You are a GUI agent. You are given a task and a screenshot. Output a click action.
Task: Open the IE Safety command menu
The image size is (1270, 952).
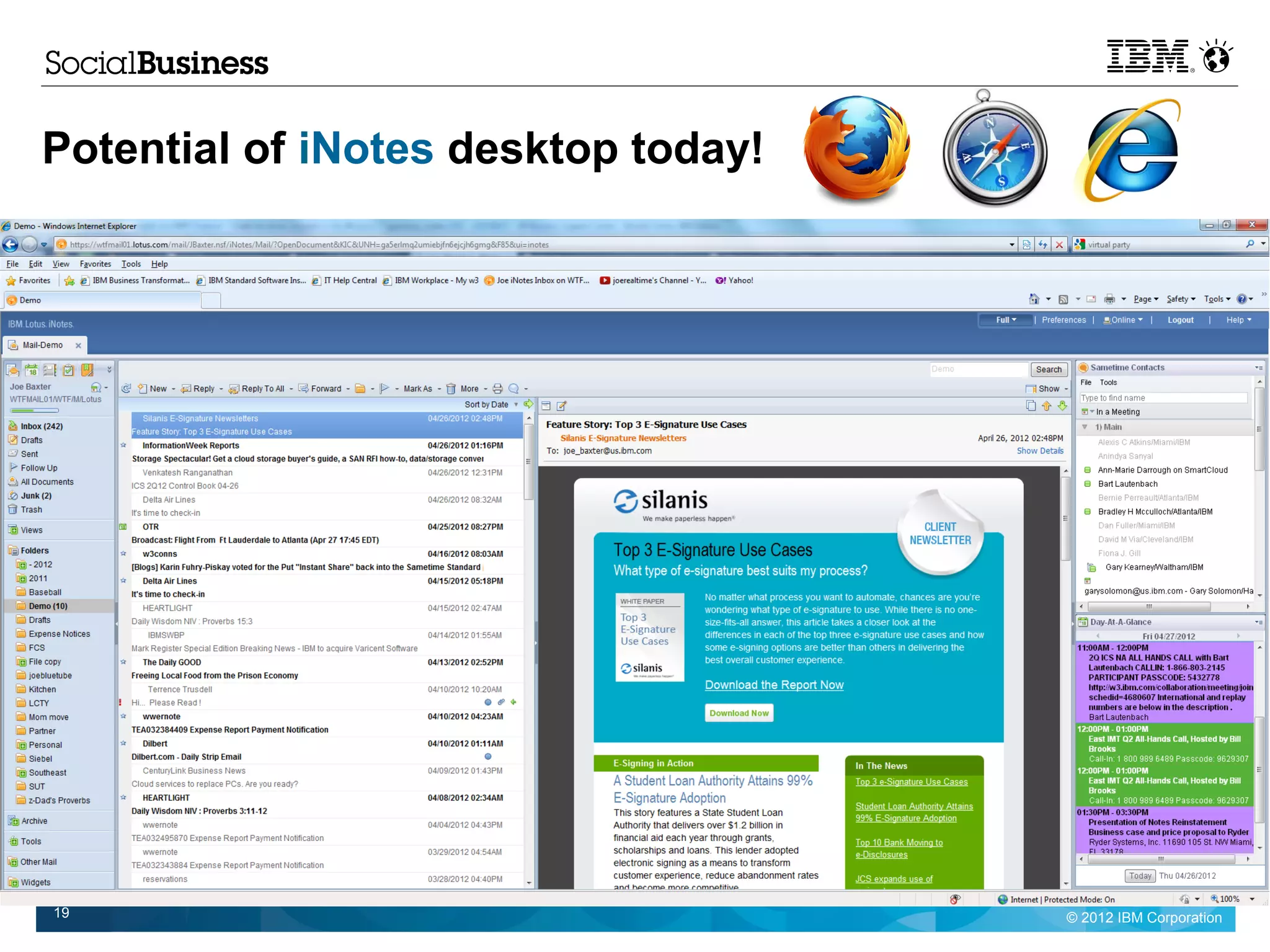pyautogui.click(x=1181, y=299)
